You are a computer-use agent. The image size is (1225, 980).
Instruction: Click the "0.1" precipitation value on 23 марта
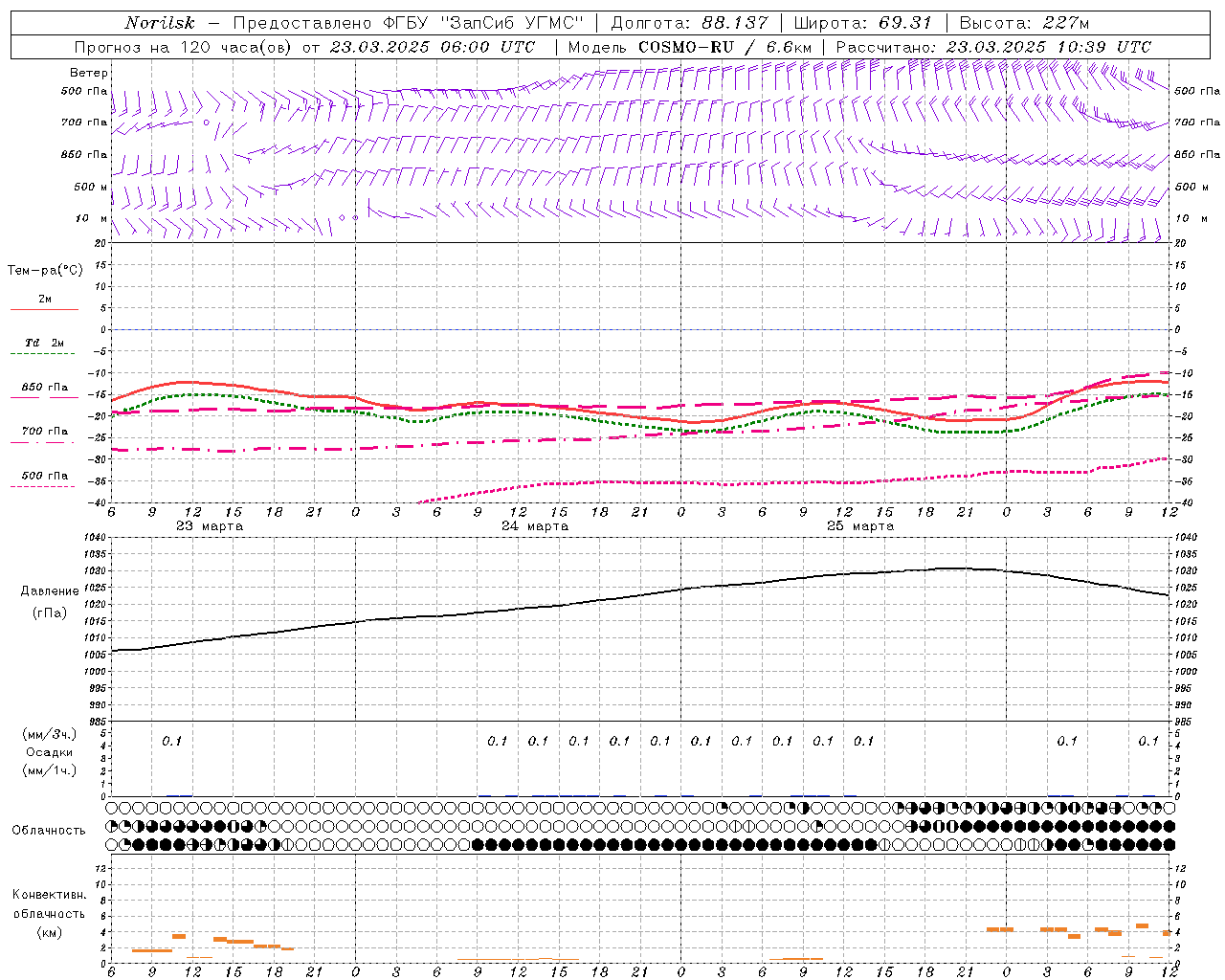(x=171, y=741)
